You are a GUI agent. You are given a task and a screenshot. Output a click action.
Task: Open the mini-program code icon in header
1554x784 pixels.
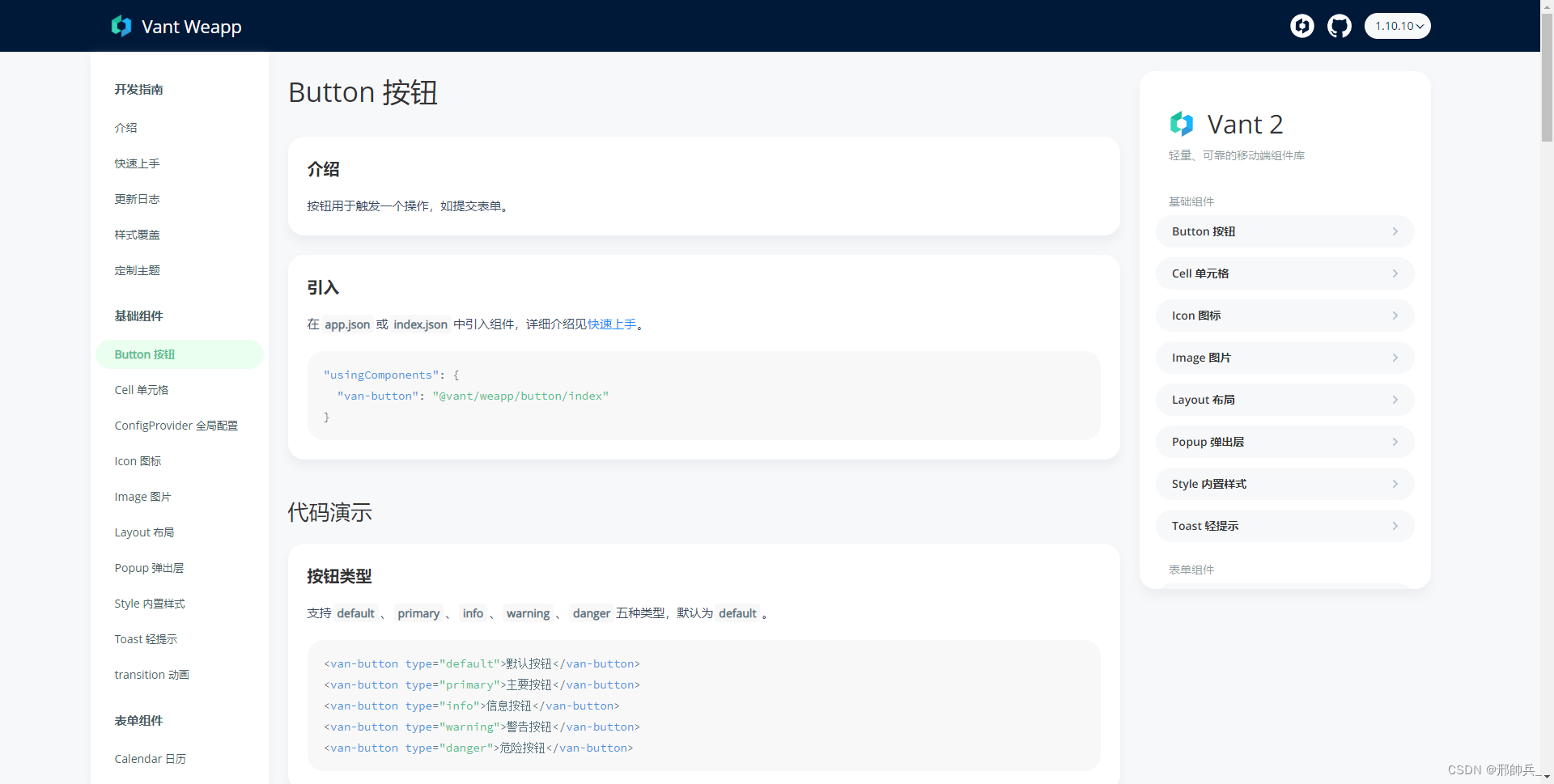click(x=1302, y=26)
